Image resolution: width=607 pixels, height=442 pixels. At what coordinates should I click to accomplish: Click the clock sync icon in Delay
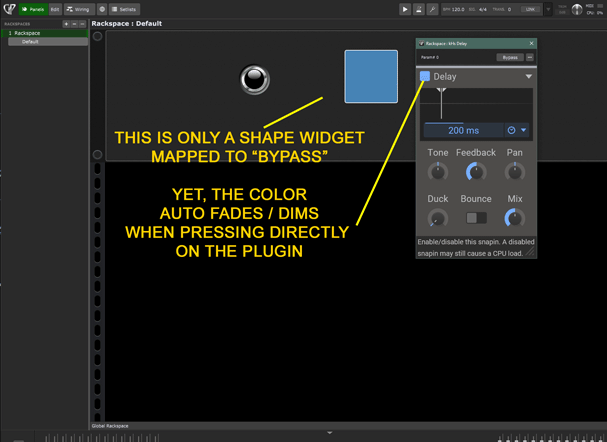tap(511, 130)
